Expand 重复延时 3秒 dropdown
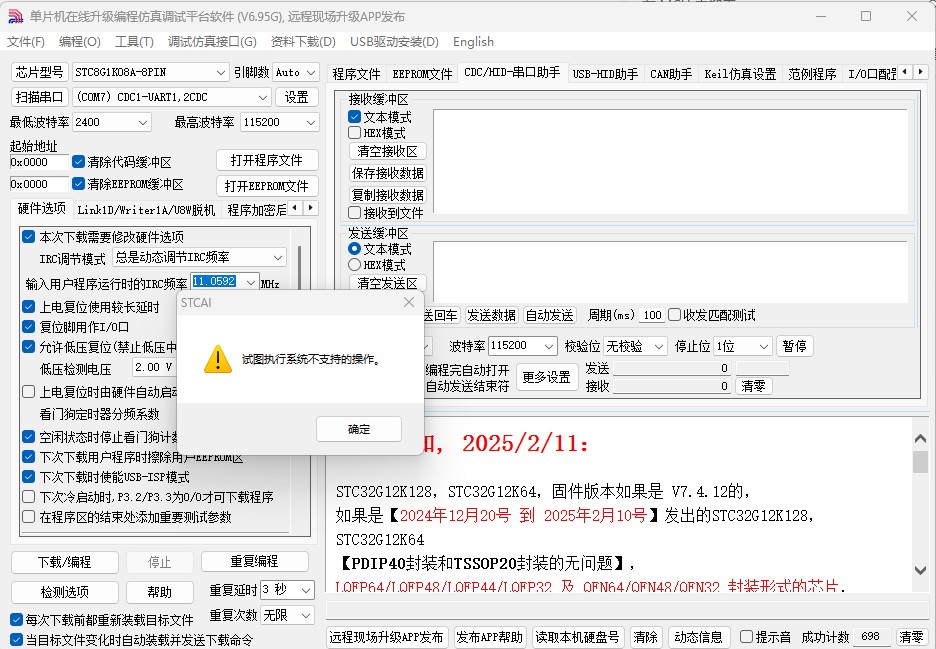This screenshot has width=936, height=649. pyautogui.click(x=306, y=590)
